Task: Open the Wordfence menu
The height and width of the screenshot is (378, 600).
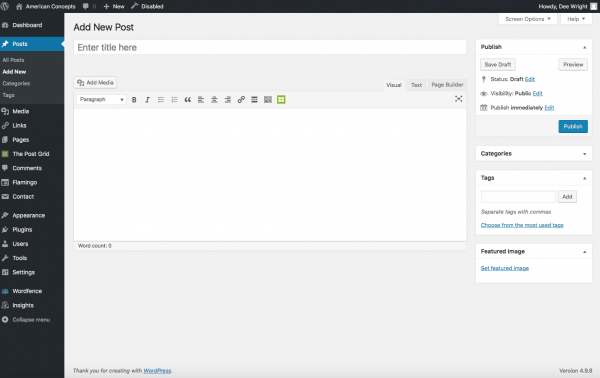Action: pyautogui.click(x=32, y=291)
